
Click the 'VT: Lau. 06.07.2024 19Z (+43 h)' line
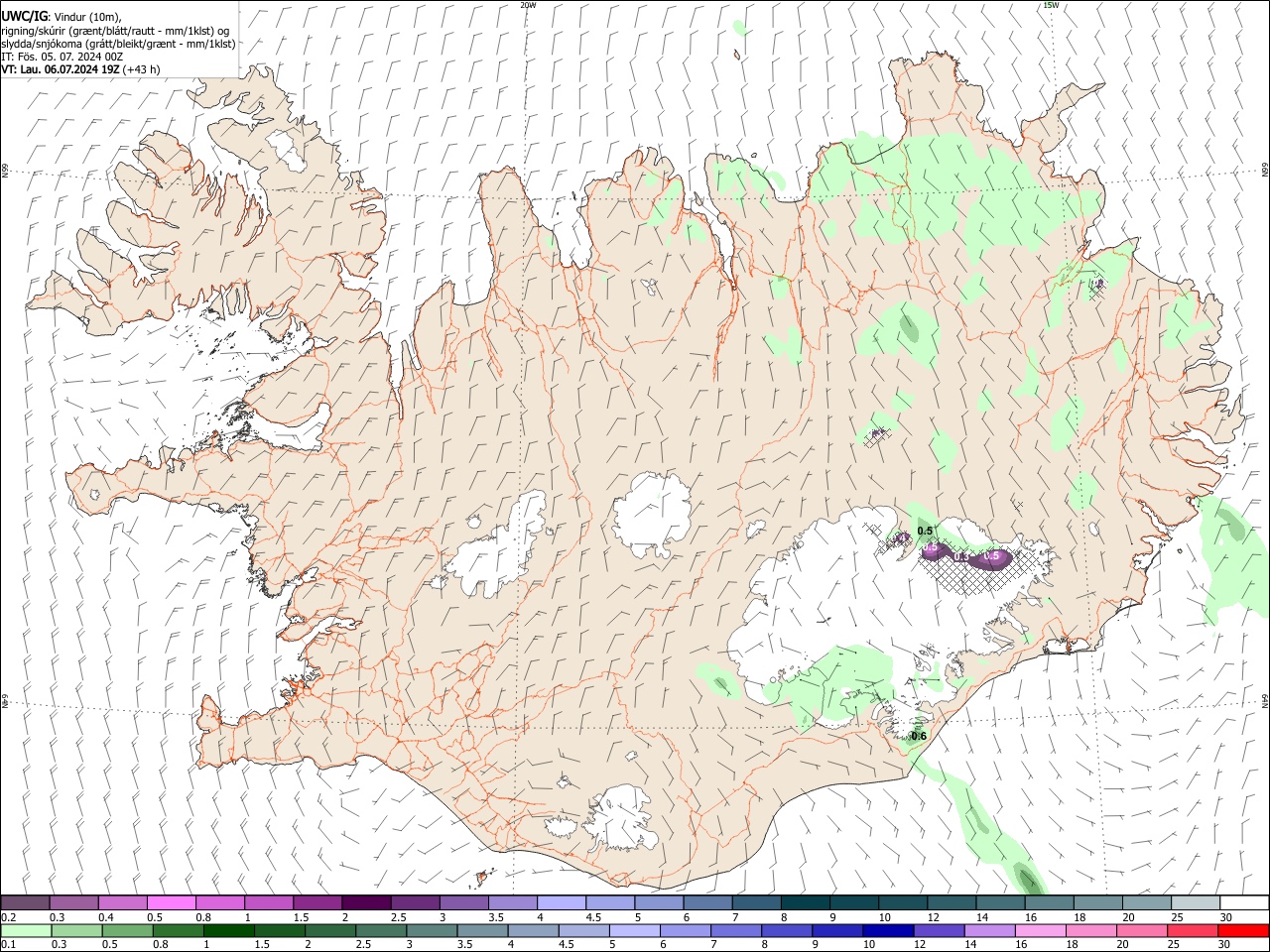coord(80,69)
